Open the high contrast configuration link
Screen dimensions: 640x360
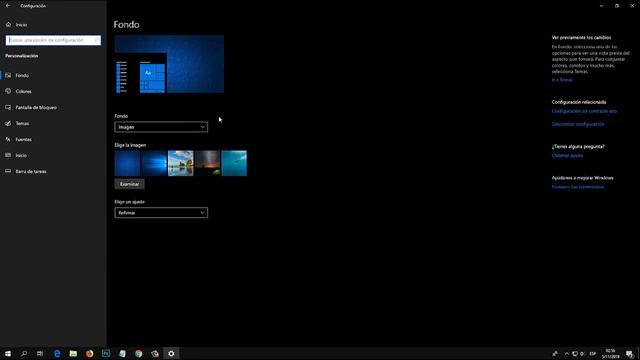(584, 111)
